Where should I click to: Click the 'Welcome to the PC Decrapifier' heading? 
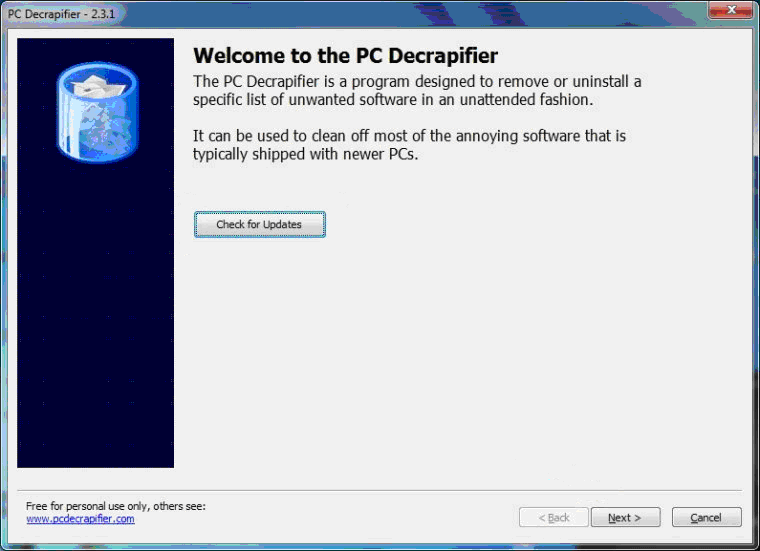[345, 56]
